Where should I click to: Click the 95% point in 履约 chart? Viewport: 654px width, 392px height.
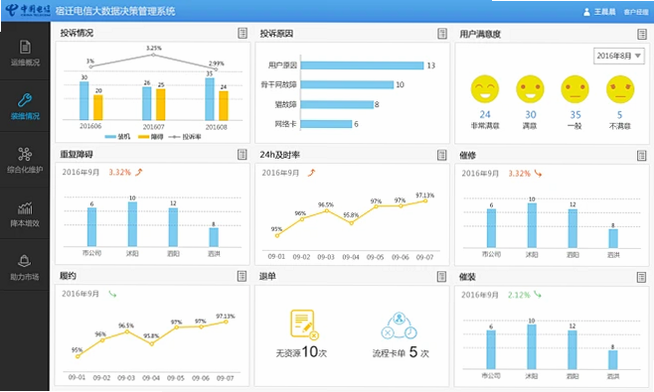click(78, 357)
